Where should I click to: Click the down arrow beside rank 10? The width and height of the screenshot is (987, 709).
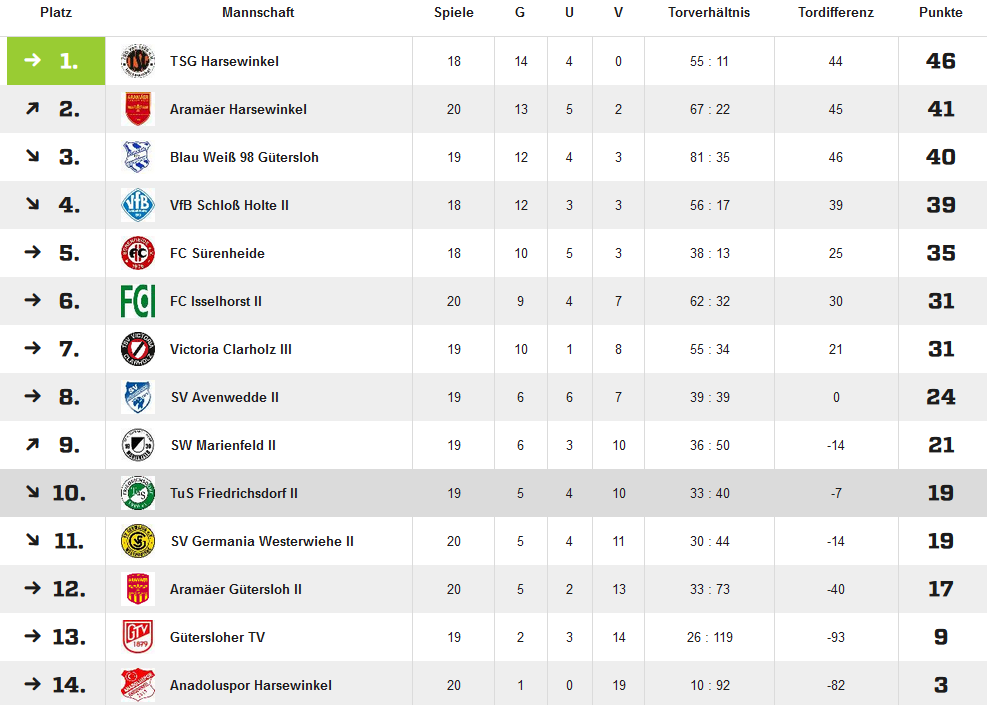pyautogui.click(x=33, y=492)
